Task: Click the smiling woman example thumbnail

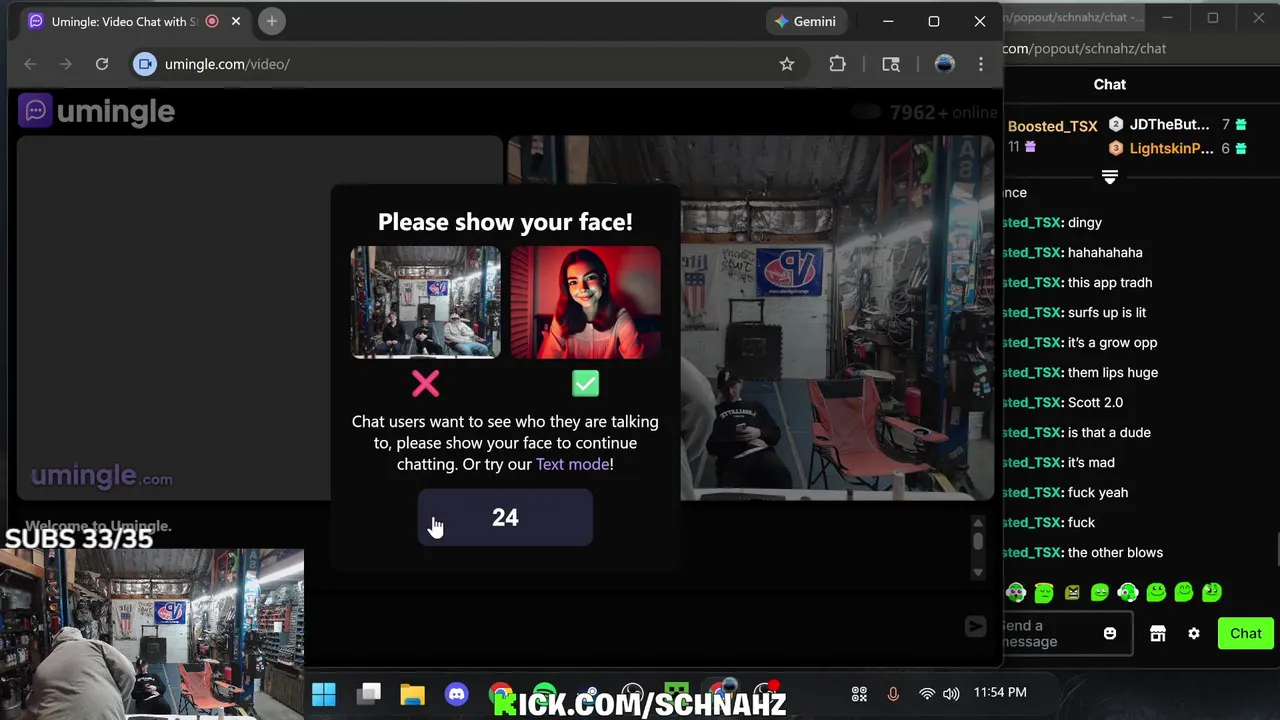Action: pyautogui.click(x=585, y=302)
